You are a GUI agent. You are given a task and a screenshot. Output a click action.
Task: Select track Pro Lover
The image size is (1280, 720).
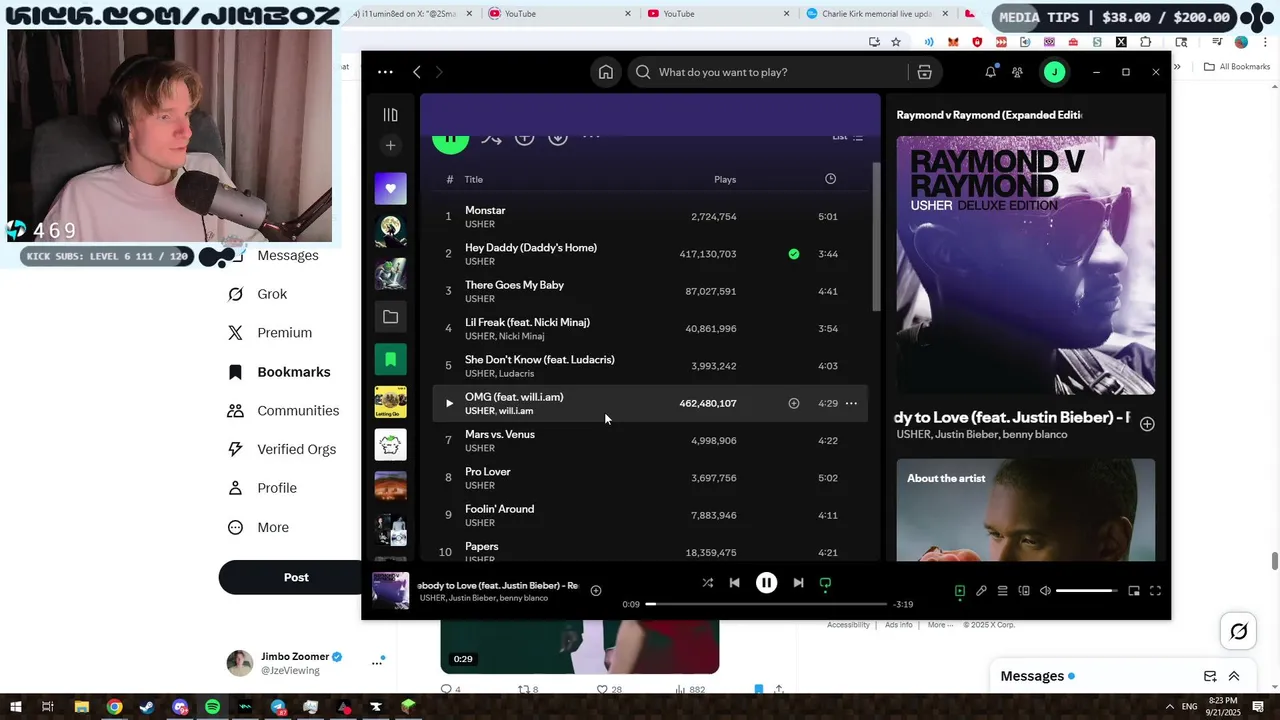pyautogui.click(x=650, y=478)
